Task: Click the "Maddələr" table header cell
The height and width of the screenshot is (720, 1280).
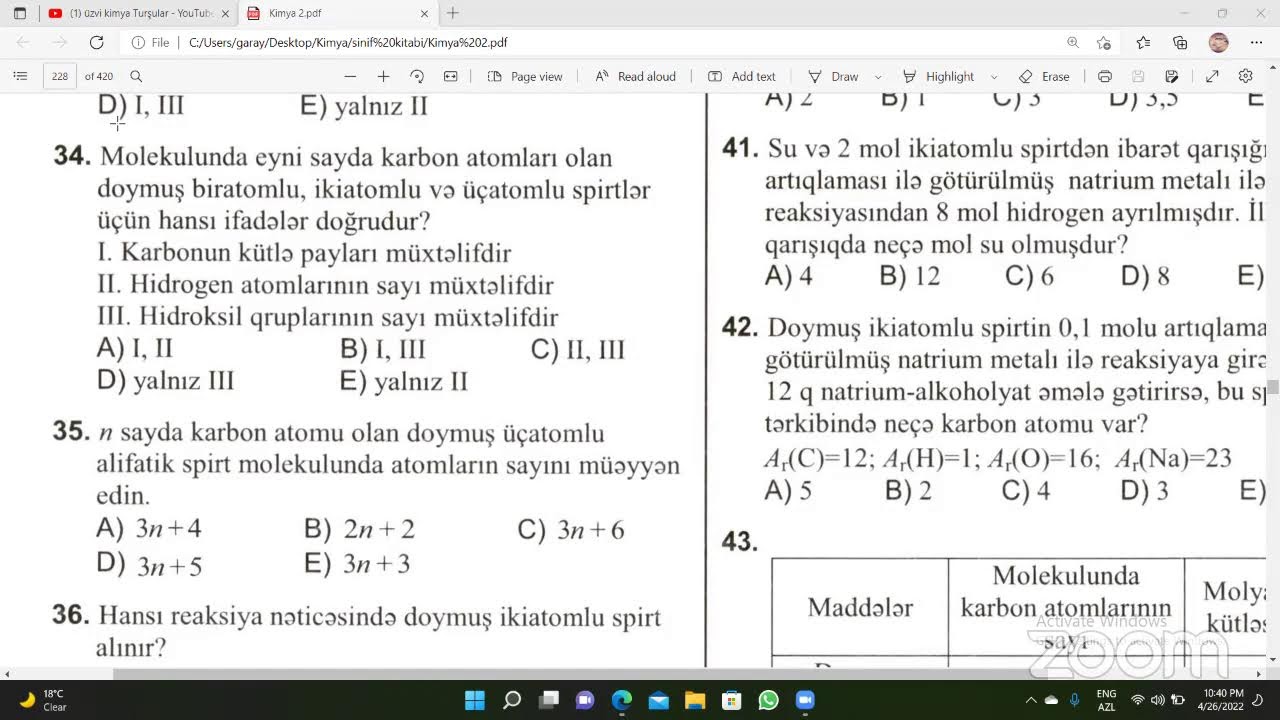Action: coord(860,607)
